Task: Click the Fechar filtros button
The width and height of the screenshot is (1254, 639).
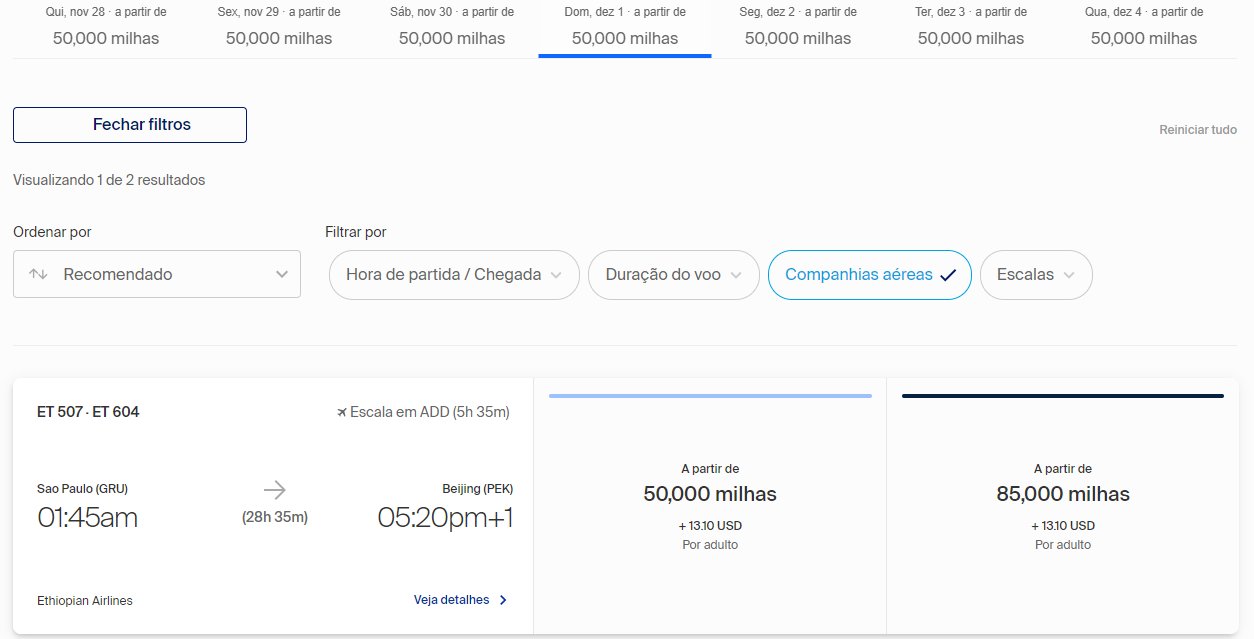Action: pos(130,125)
